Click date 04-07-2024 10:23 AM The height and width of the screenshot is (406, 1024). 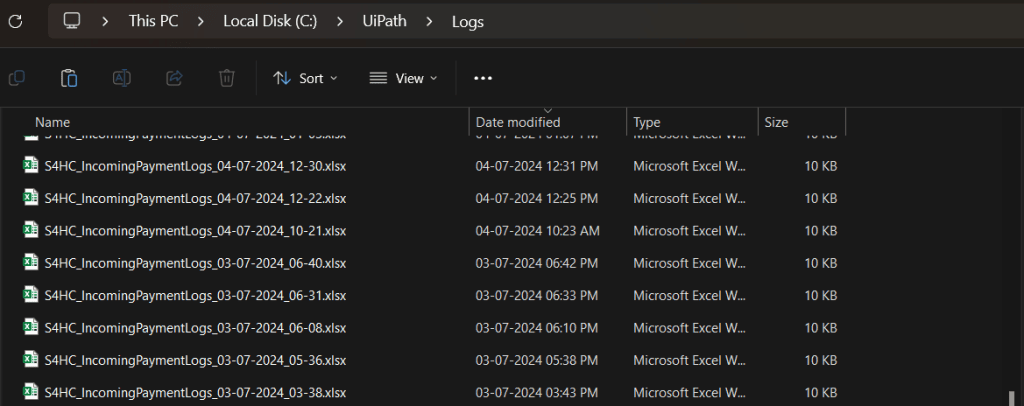point(537,230)
